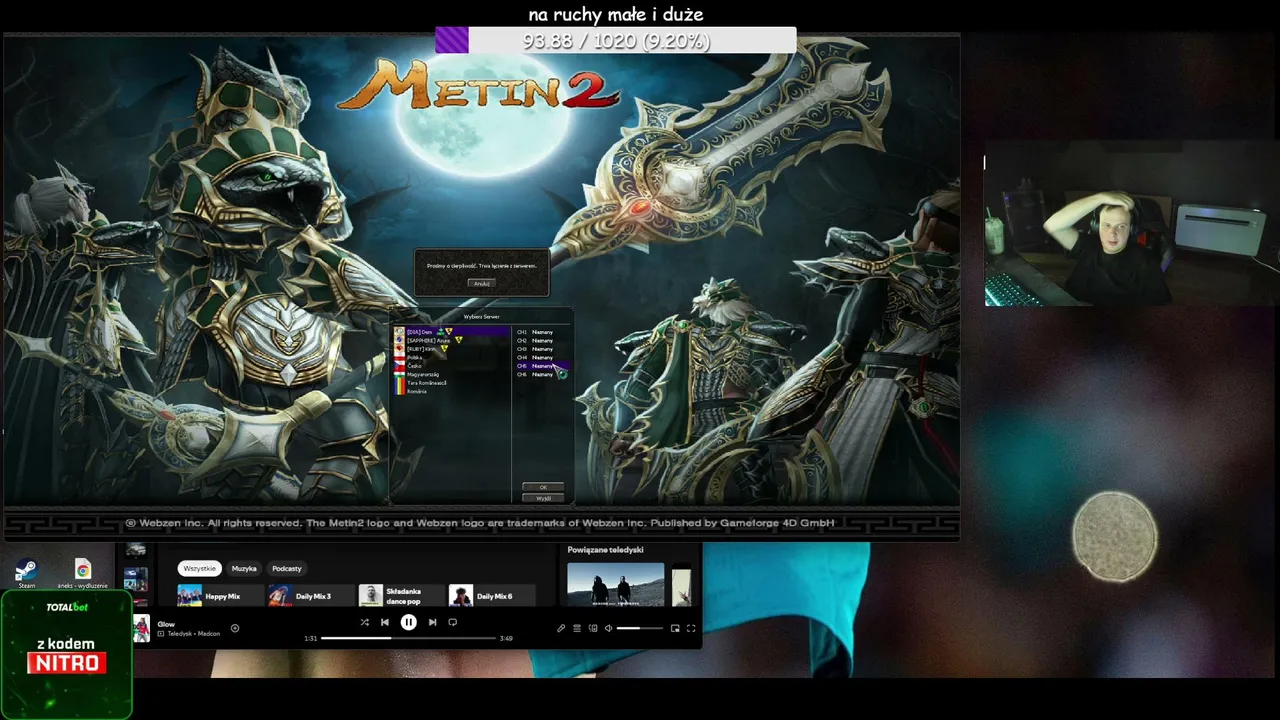Toggle repeat in the Spotify player

tap(452, 622)
